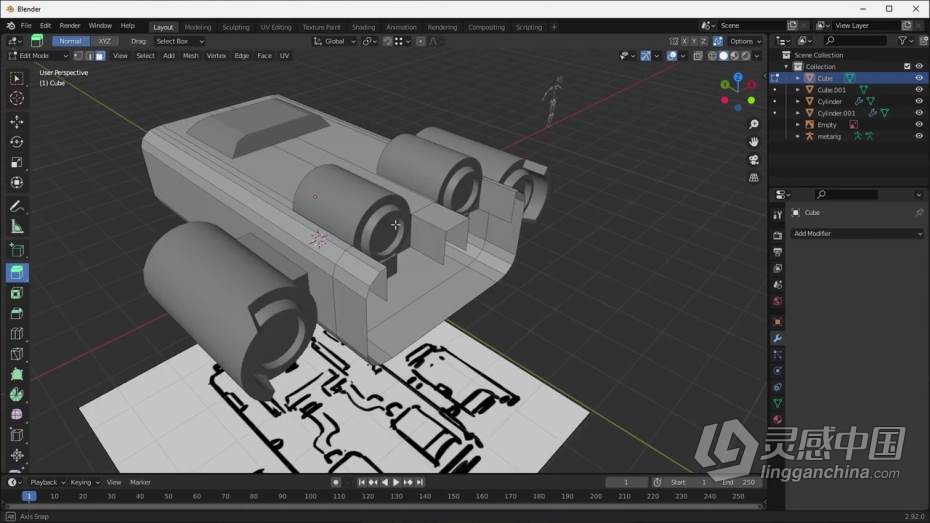Select the Extrude Region tool
Viewport: 930px width, 523px height.
click(17, 273)
